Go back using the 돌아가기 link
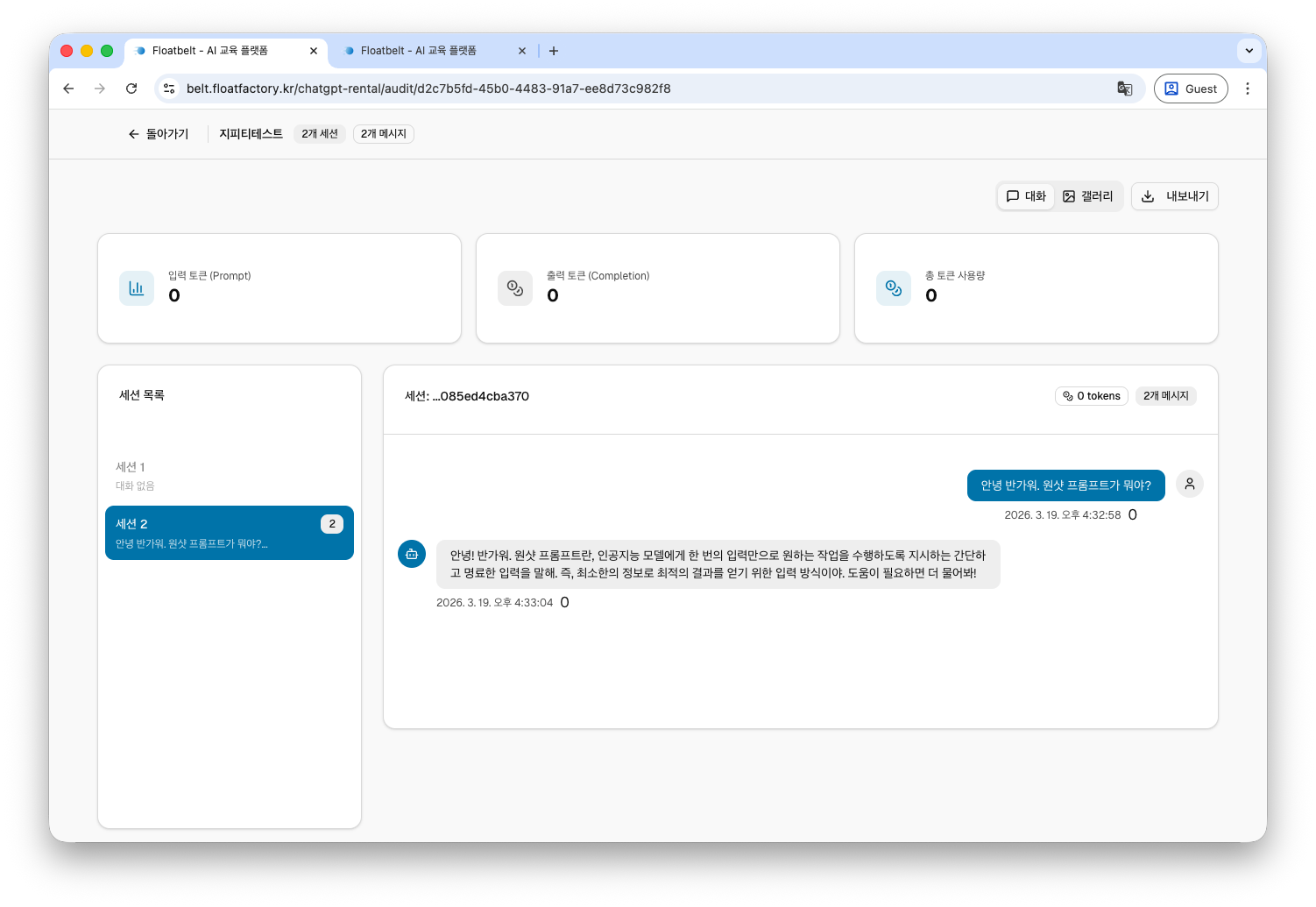 tap(159, 134)
